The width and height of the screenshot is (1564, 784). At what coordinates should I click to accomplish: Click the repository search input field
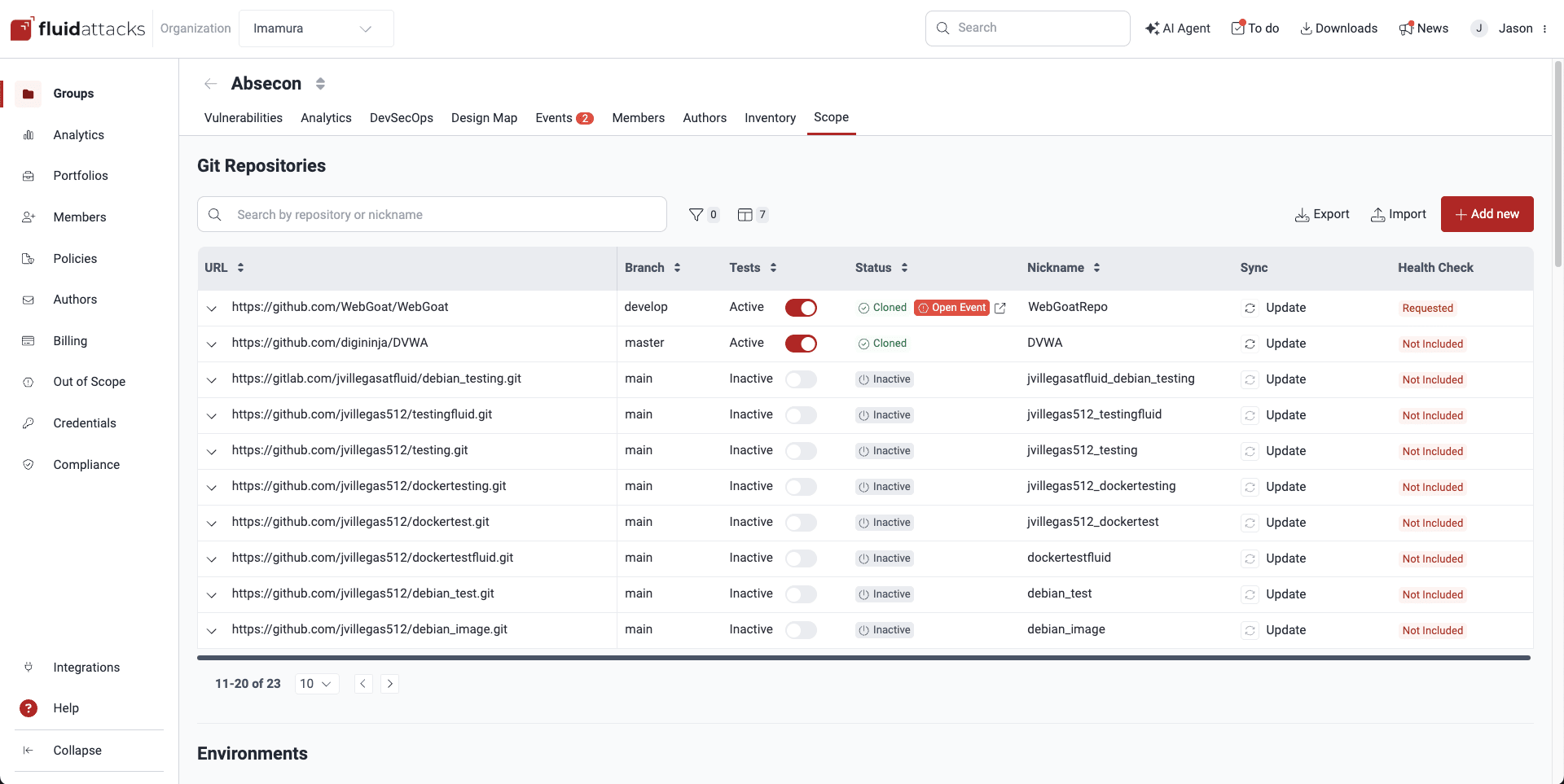click(x=432, y=214)
